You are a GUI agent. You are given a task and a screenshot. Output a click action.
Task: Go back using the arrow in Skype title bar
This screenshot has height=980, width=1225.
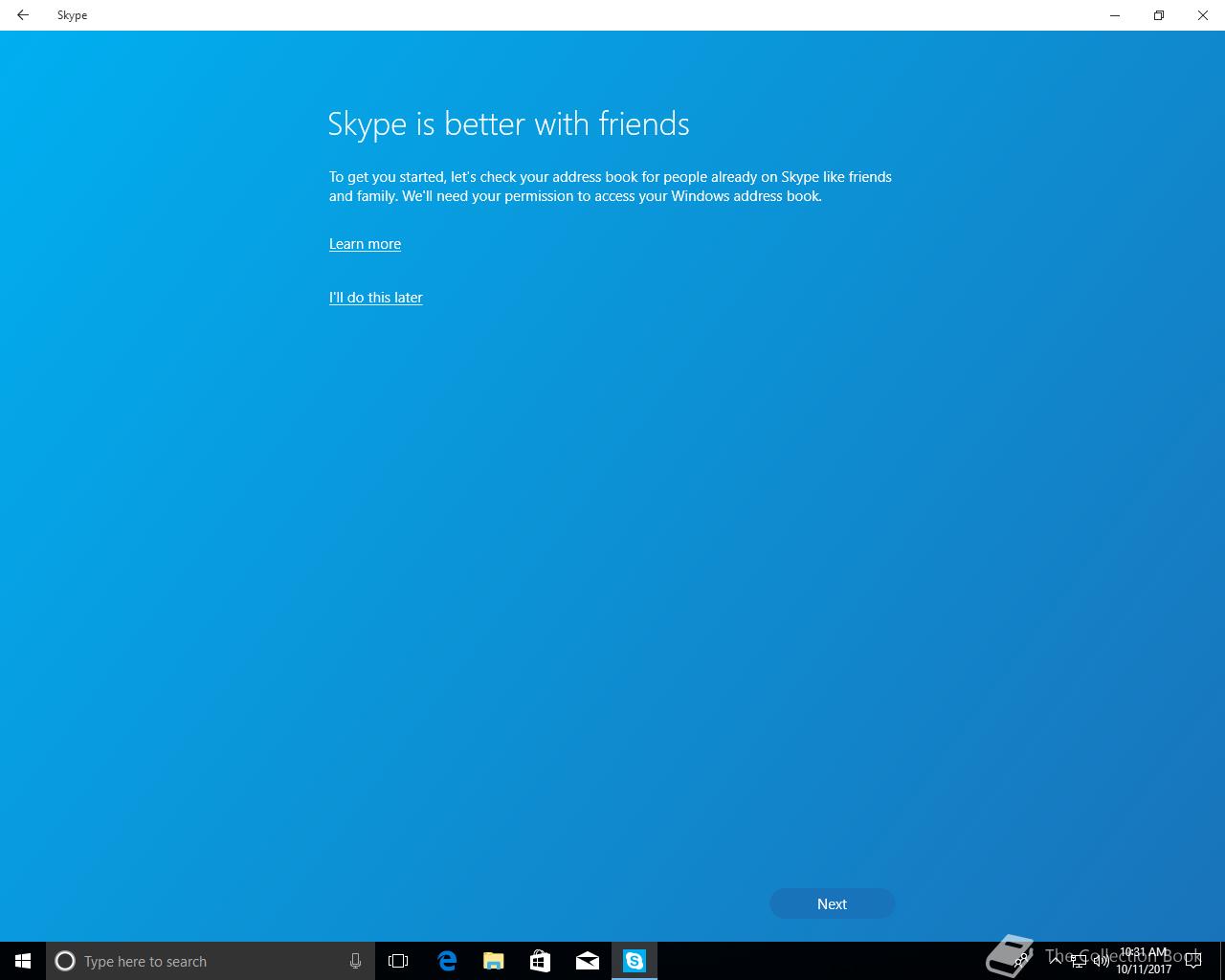pos(23,15)
